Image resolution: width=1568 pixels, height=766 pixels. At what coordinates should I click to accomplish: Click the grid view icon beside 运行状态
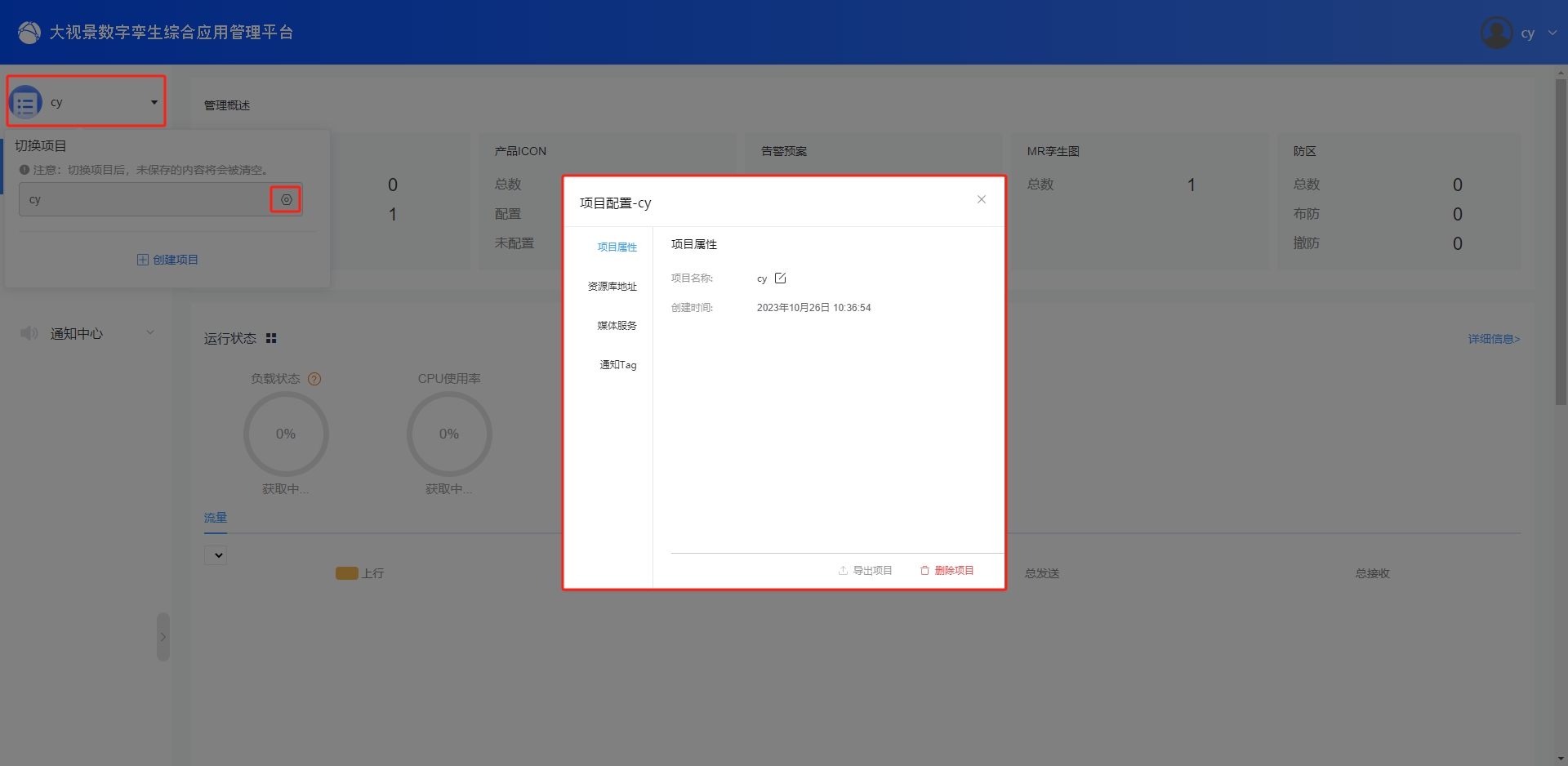tap(271, 338)
